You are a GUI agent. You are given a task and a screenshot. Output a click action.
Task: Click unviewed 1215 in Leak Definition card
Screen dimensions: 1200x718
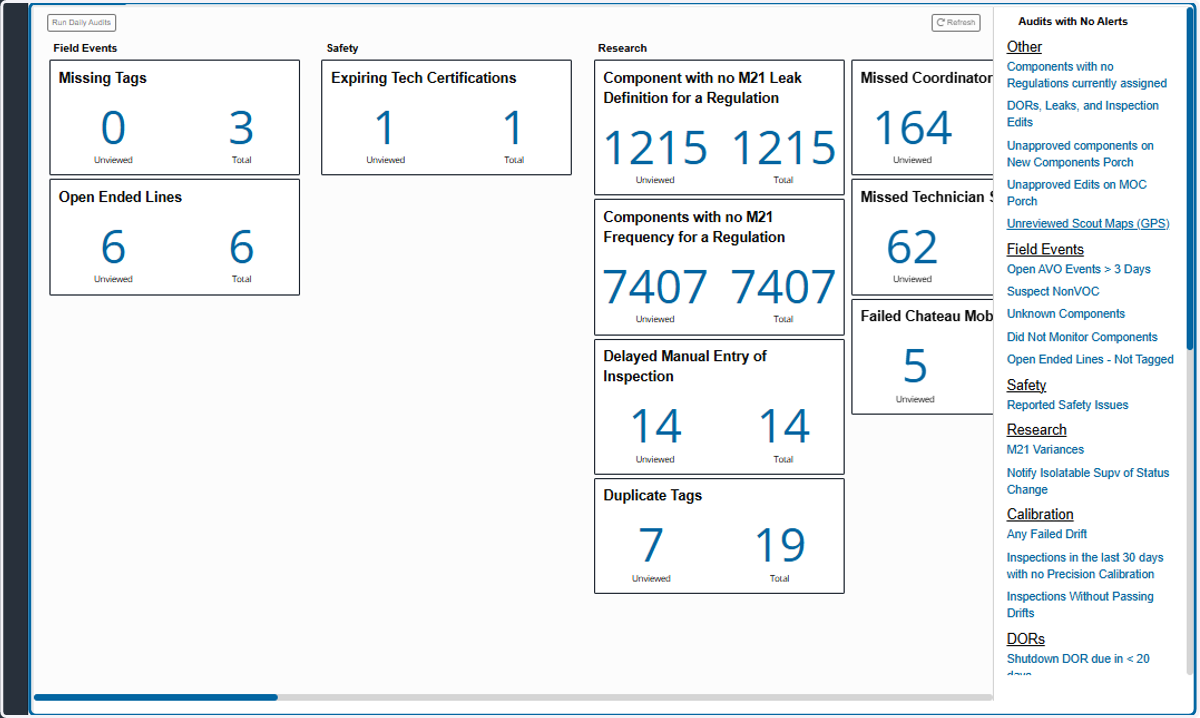point(655,148)
